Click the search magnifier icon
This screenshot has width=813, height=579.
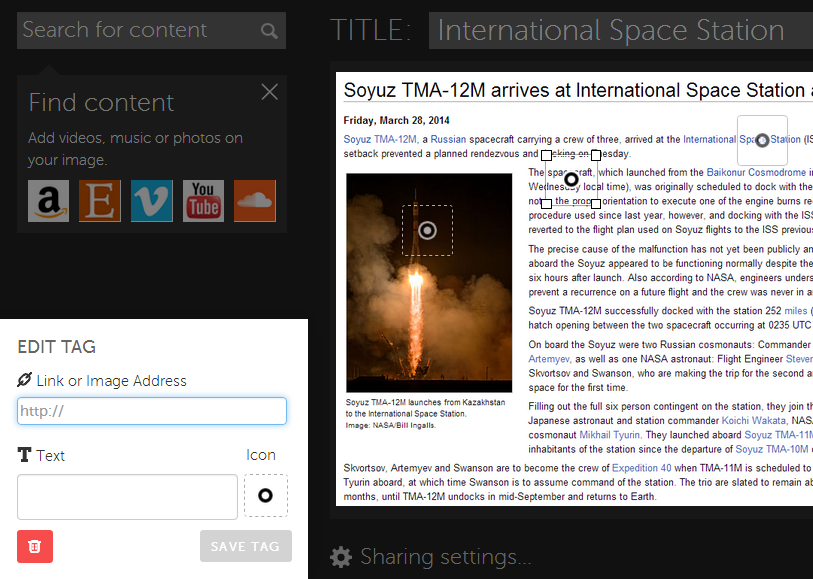pyautogui.click(x=269, y=31)
